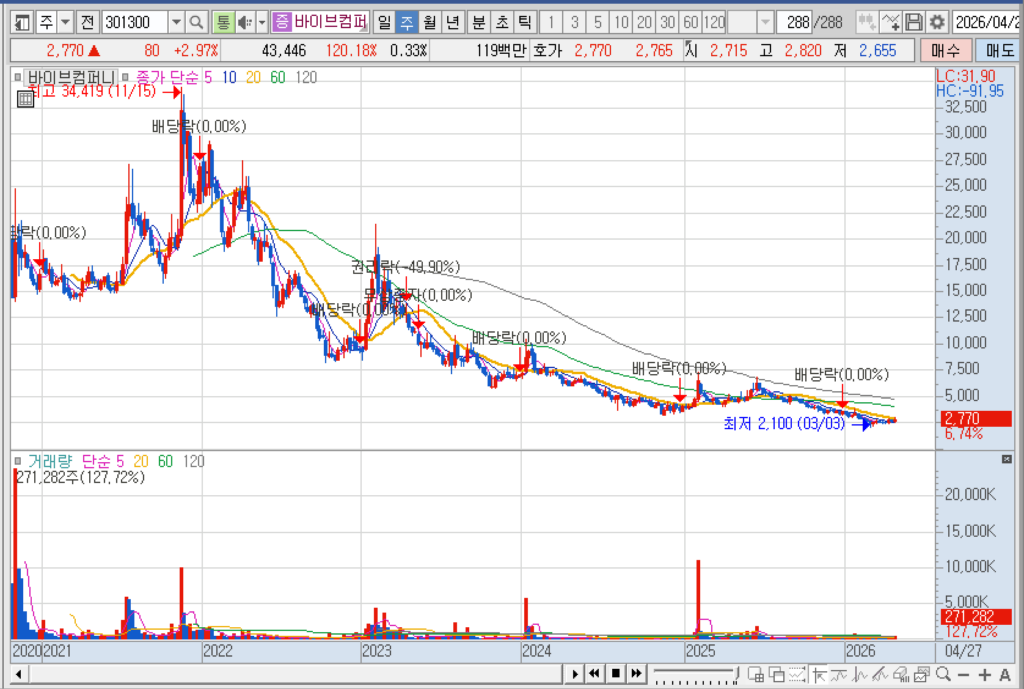
Task: Click the stock code field showing 301300
Action: tap(135, 22)
